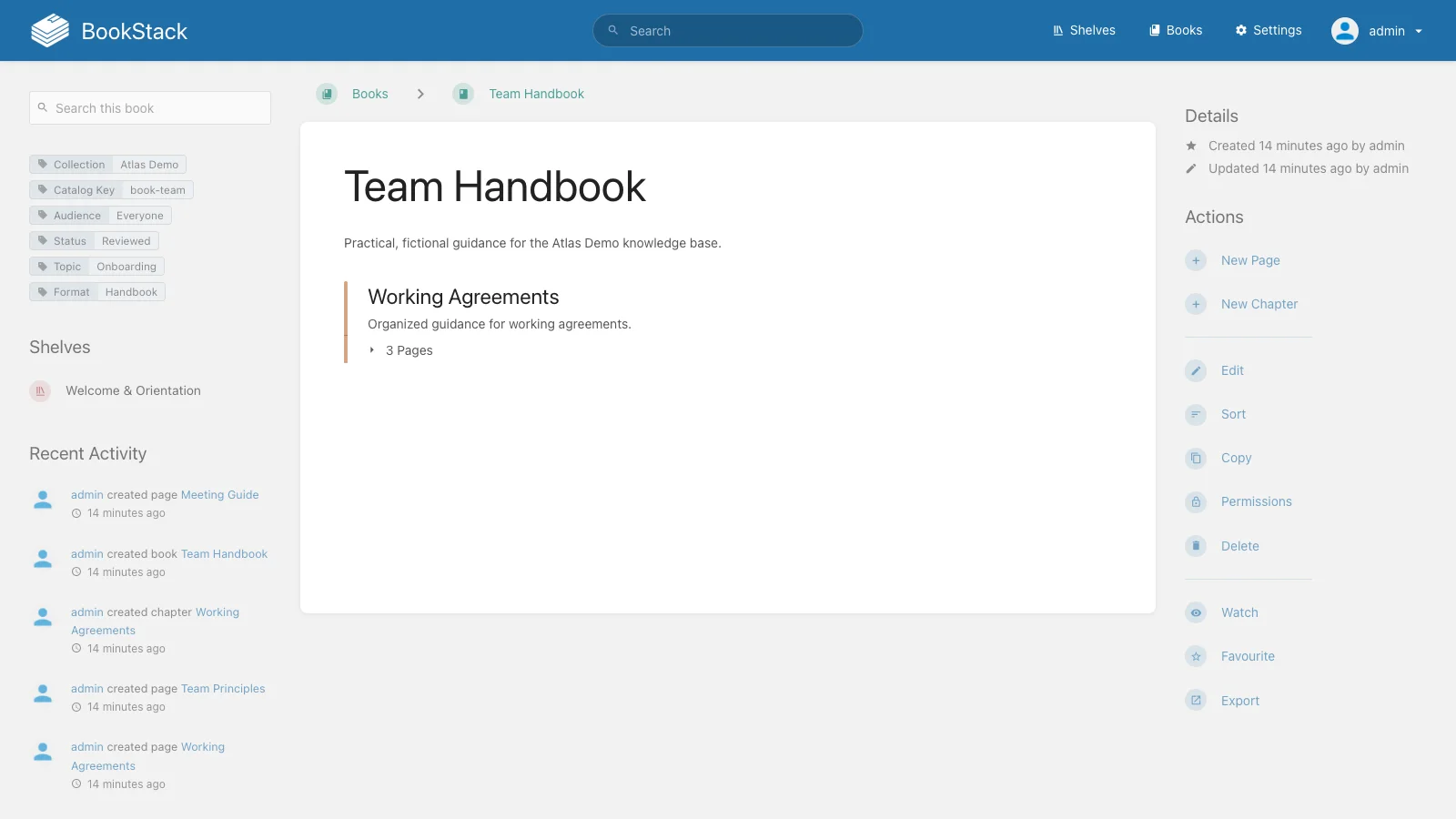Click the Books breadcrumb icon
Screen dimensions: 1456x819
point(327,94)
